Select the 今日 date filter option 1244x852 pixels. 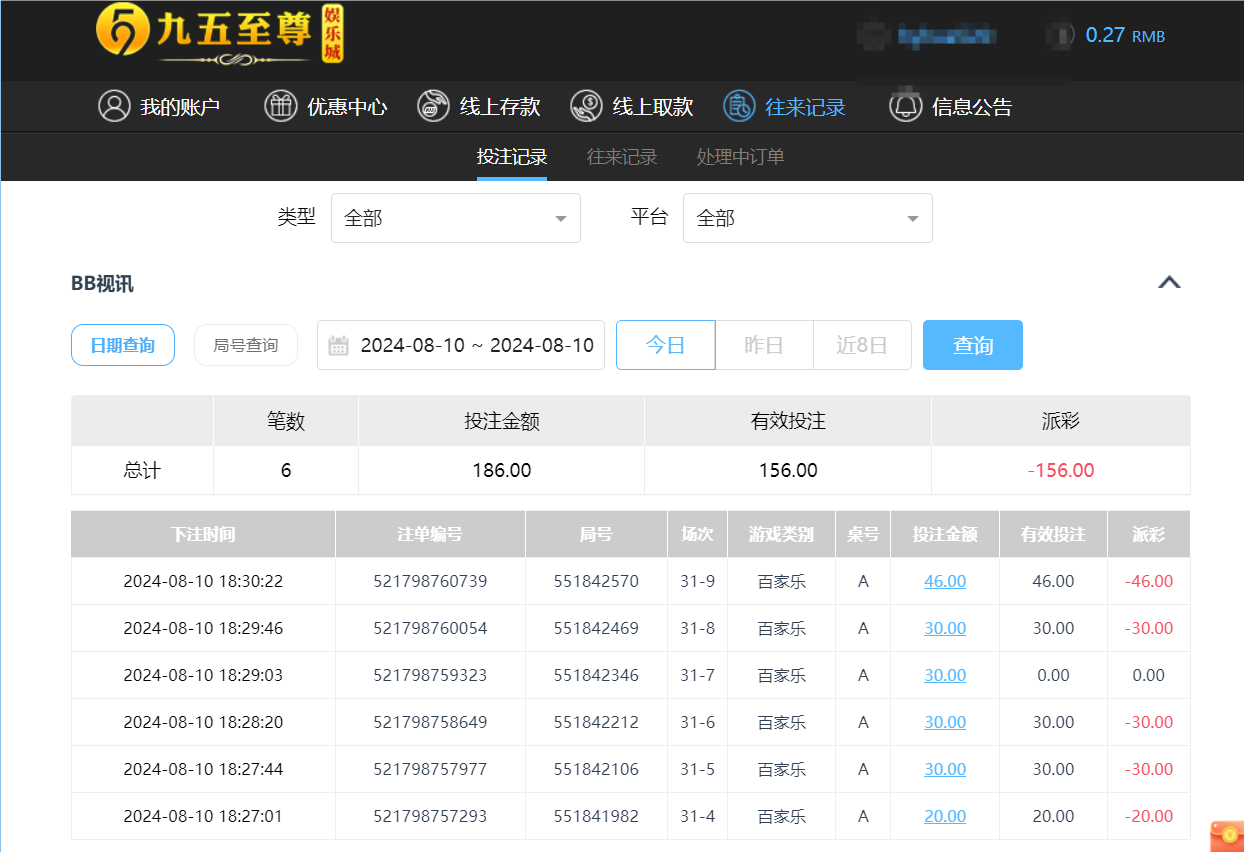(x=665, y=344)
